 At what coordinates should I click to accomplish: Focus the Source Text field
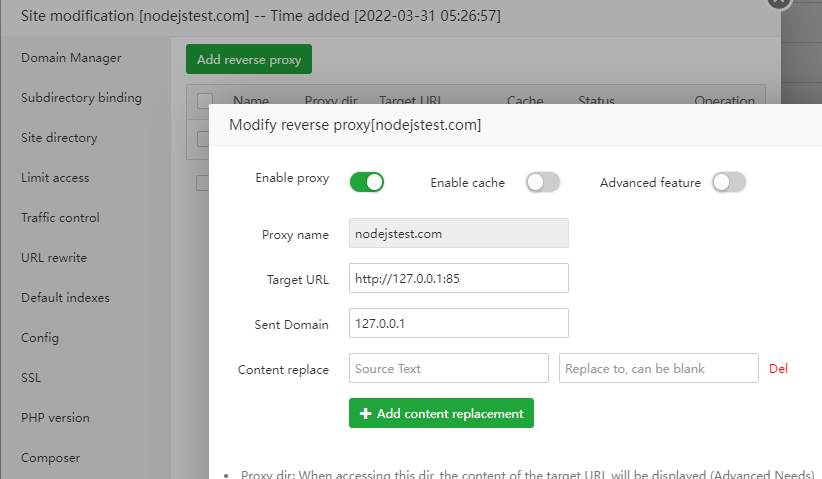[x=448, y=368]
